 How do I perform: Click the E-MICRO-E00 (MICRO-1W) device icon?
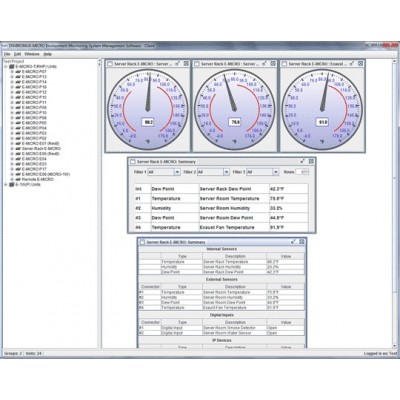point(18,174)
